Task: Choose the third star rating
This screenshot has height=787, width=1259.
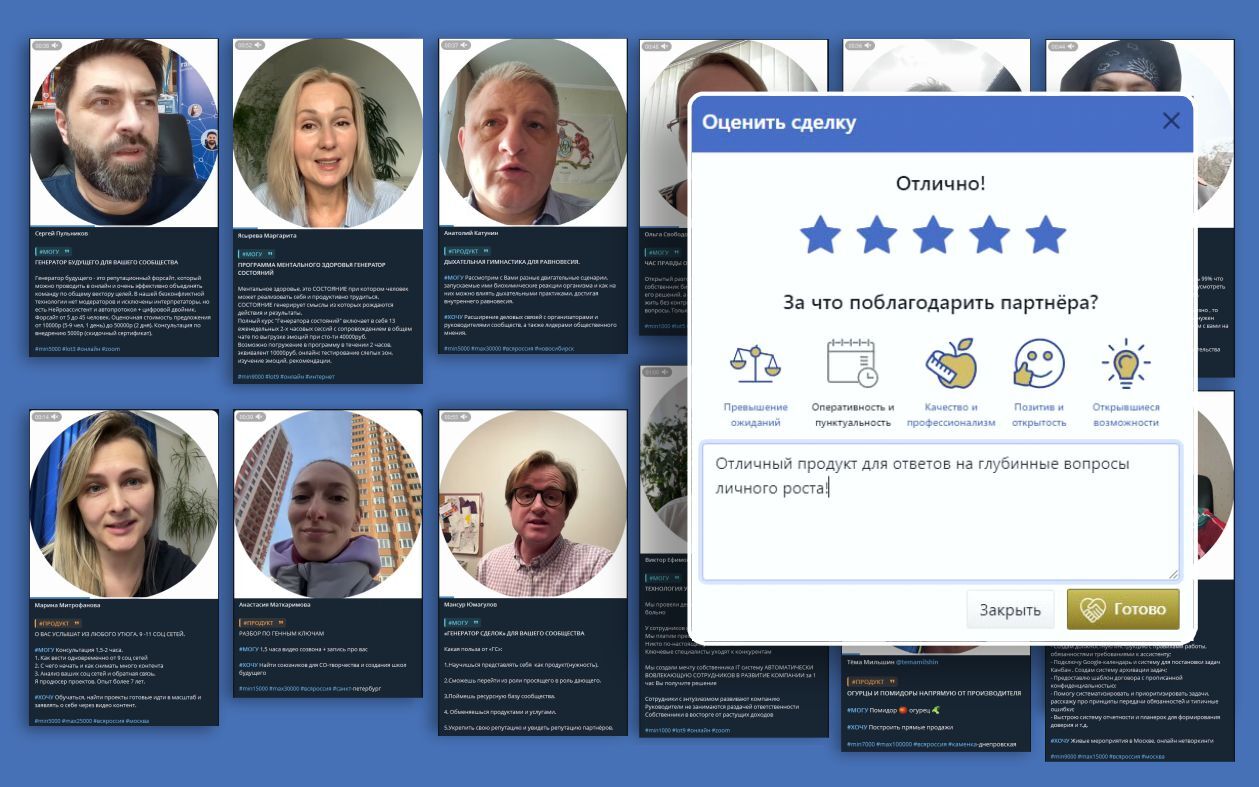Action: (933, 235)
